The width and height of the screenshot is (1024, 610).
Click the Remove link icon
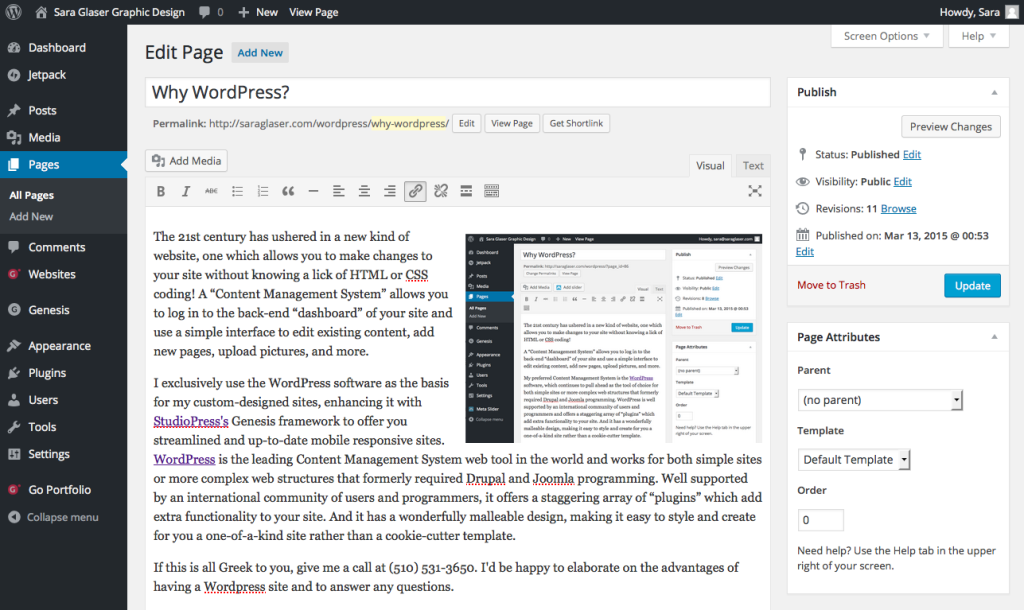pos(441,191)
